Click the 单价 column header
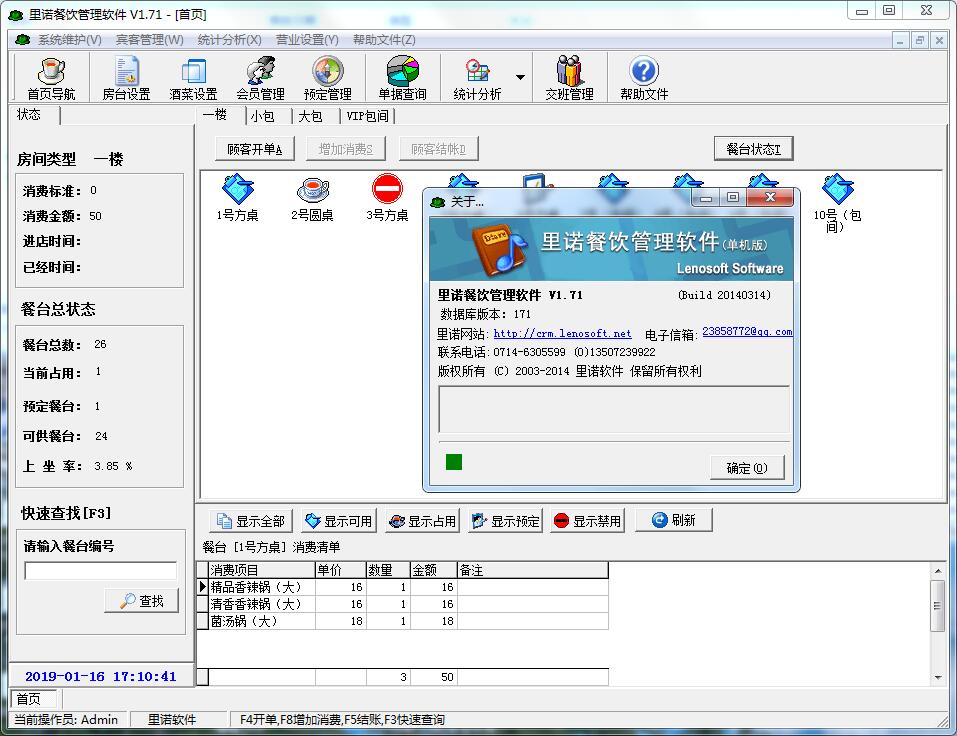 pos(341,570)
